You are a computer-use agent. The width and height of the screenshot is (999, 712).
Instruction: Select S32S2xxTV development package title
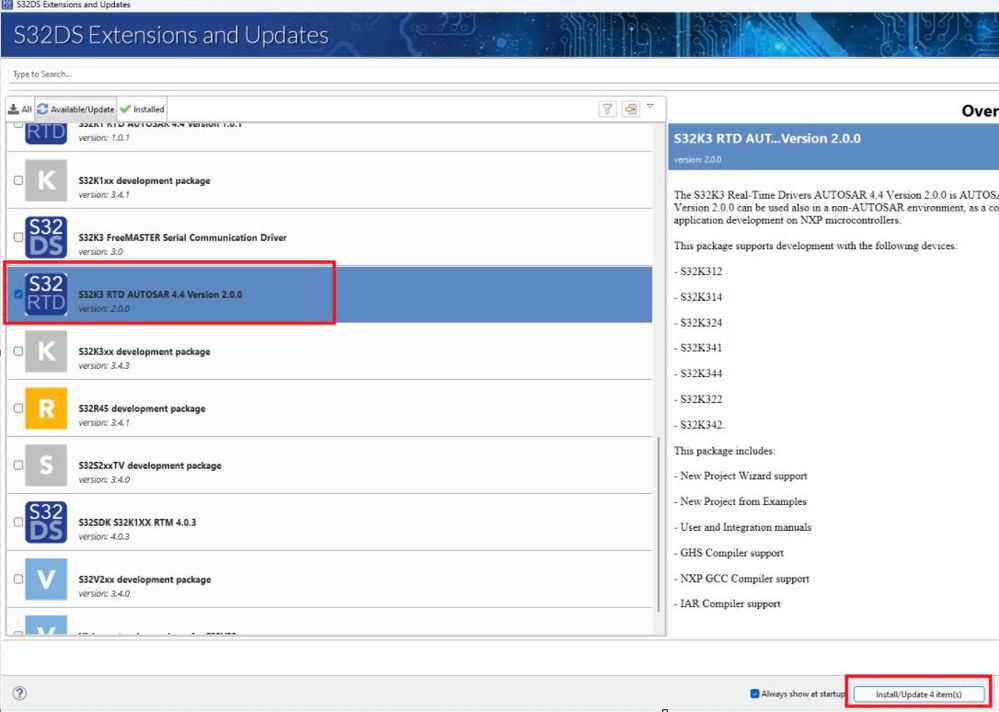coord(150,466)
